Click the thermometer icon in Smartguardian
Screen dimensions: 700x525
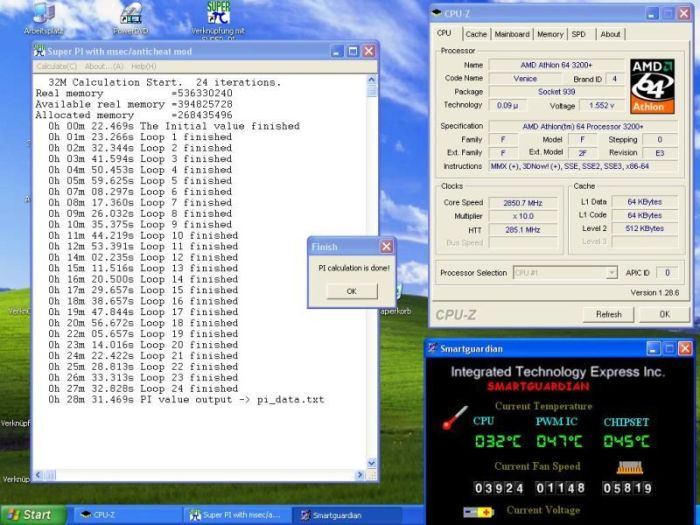click(x=455, y=417)
